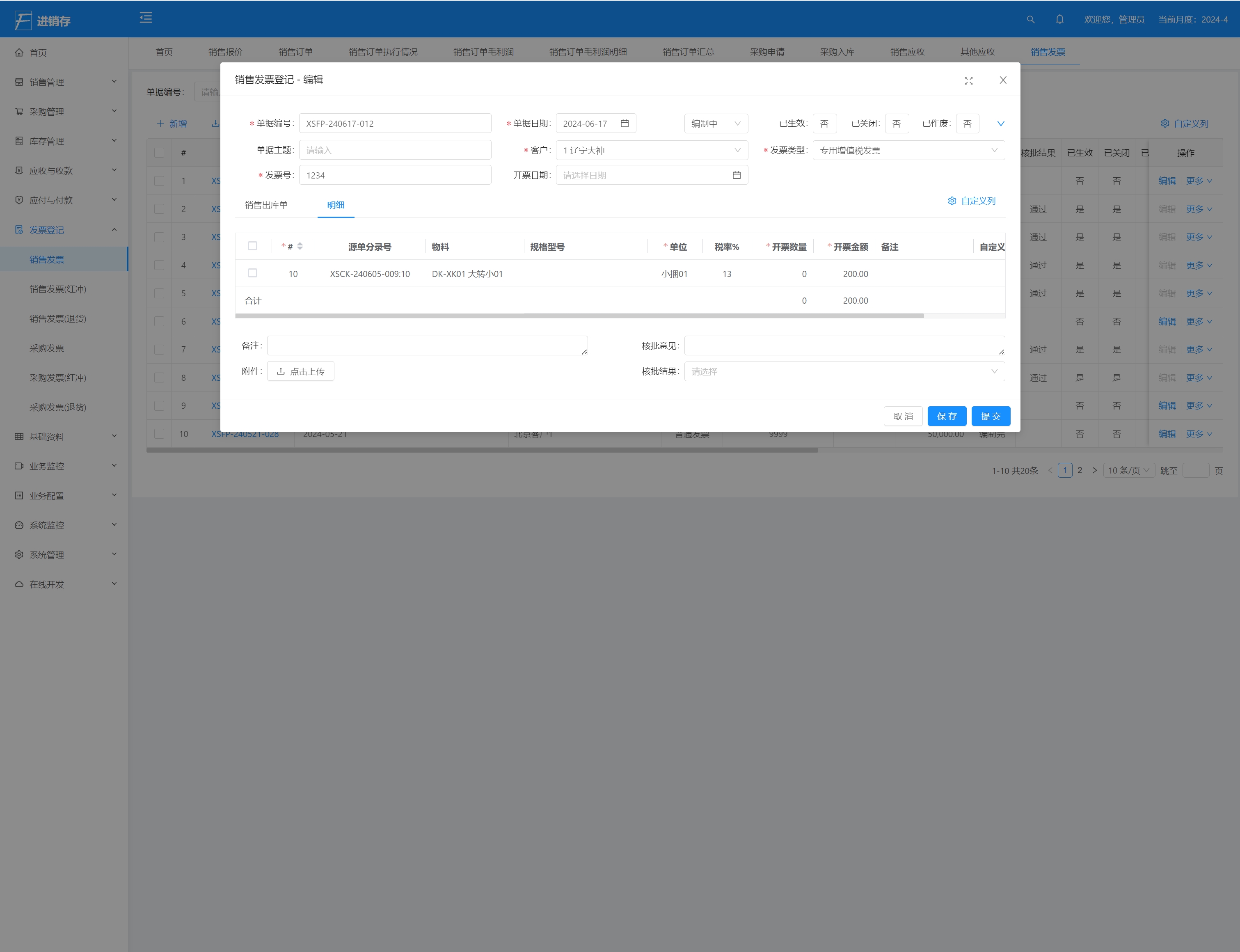The height and width of the screenshot is (952, 1240).
Task: Click the 发票登记 sidebar icon
Action: [19, 229]
